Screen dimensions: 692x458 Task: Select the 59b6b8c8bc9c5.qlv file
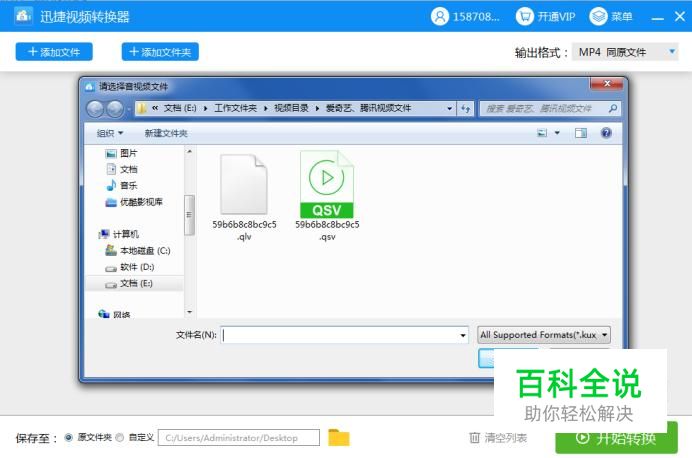(x=244, y=197)
